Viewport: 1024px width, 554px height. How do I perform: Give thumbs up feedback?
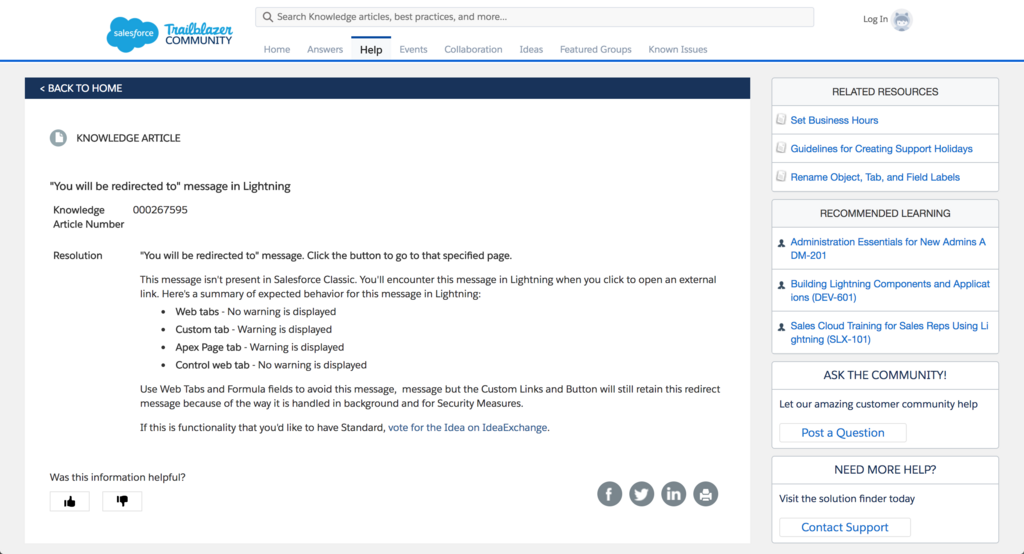coord(70,501)
